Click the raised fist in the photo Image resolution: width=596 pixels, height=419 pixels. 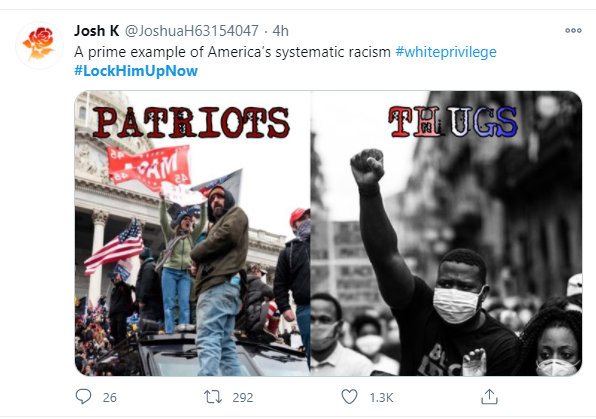[367, 167]
